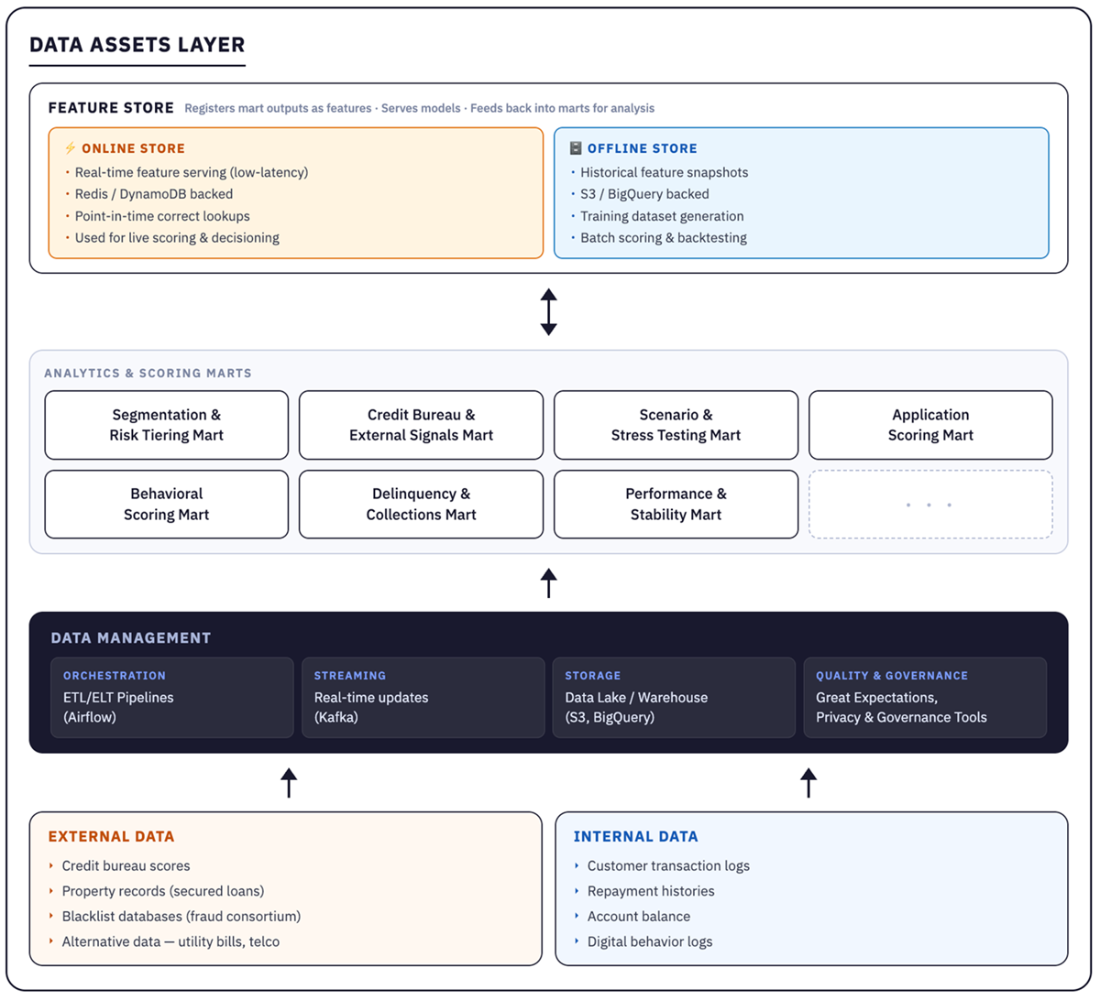The width and height of the screenshot is (1100, 1000).
Task: Choose the Application Scoring Mart box
Action: click(x=930, y=425)
